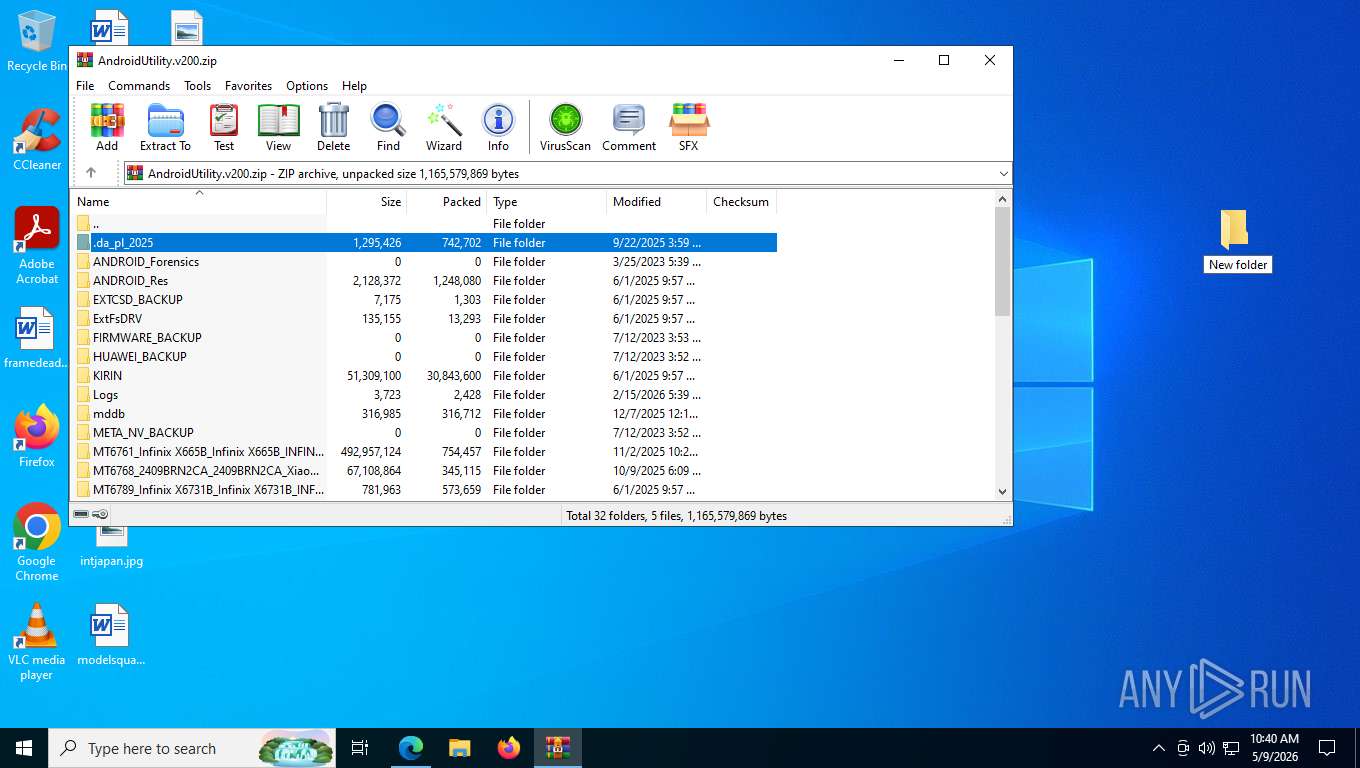Open Google Chrome desktop shortcut
The image size is (1360, 768).
[36, 542]
